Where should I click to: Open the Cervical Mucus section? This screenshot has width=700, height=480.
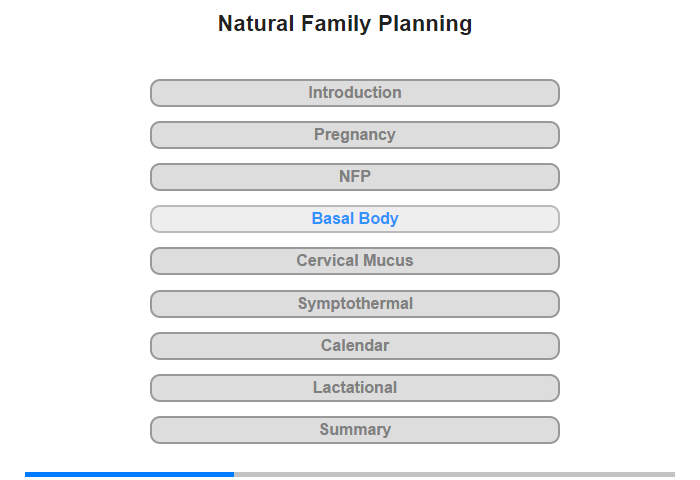pos(355,261)
